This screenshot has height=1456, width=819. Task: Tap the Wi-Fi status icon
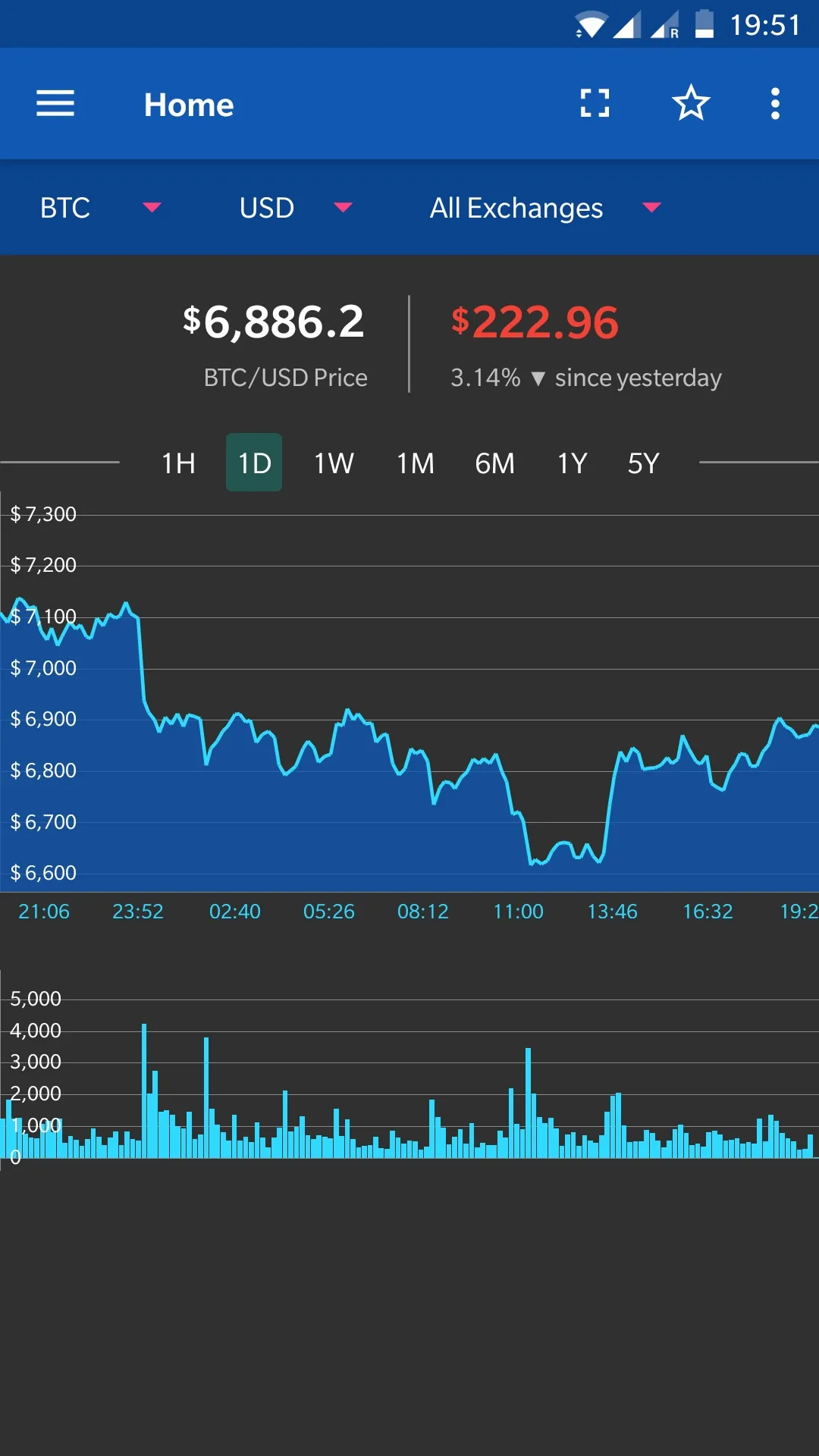[x=590, y=25]
